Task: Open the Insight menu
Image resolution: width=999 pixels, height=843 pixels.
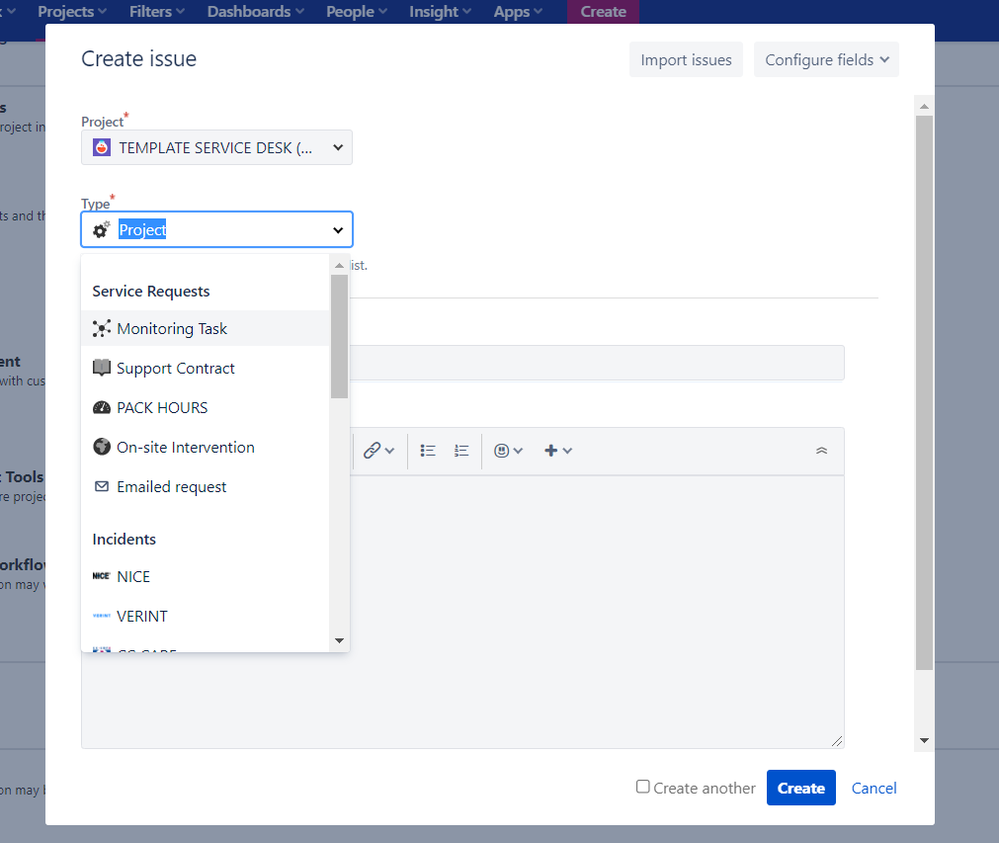Action: (x=440, y=11)
